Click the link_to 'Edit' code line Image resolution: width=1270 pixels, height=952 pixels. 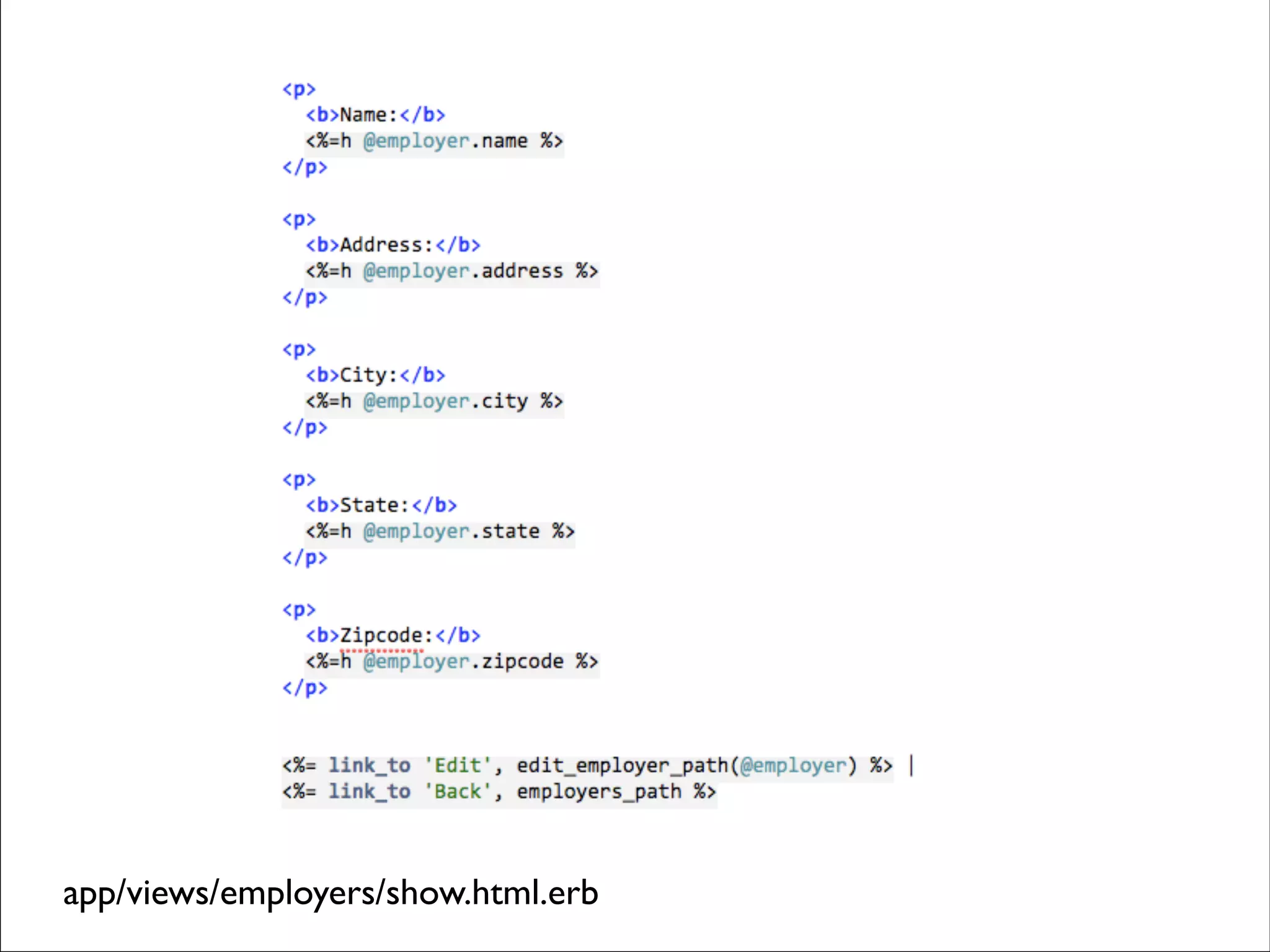[598, 767]
